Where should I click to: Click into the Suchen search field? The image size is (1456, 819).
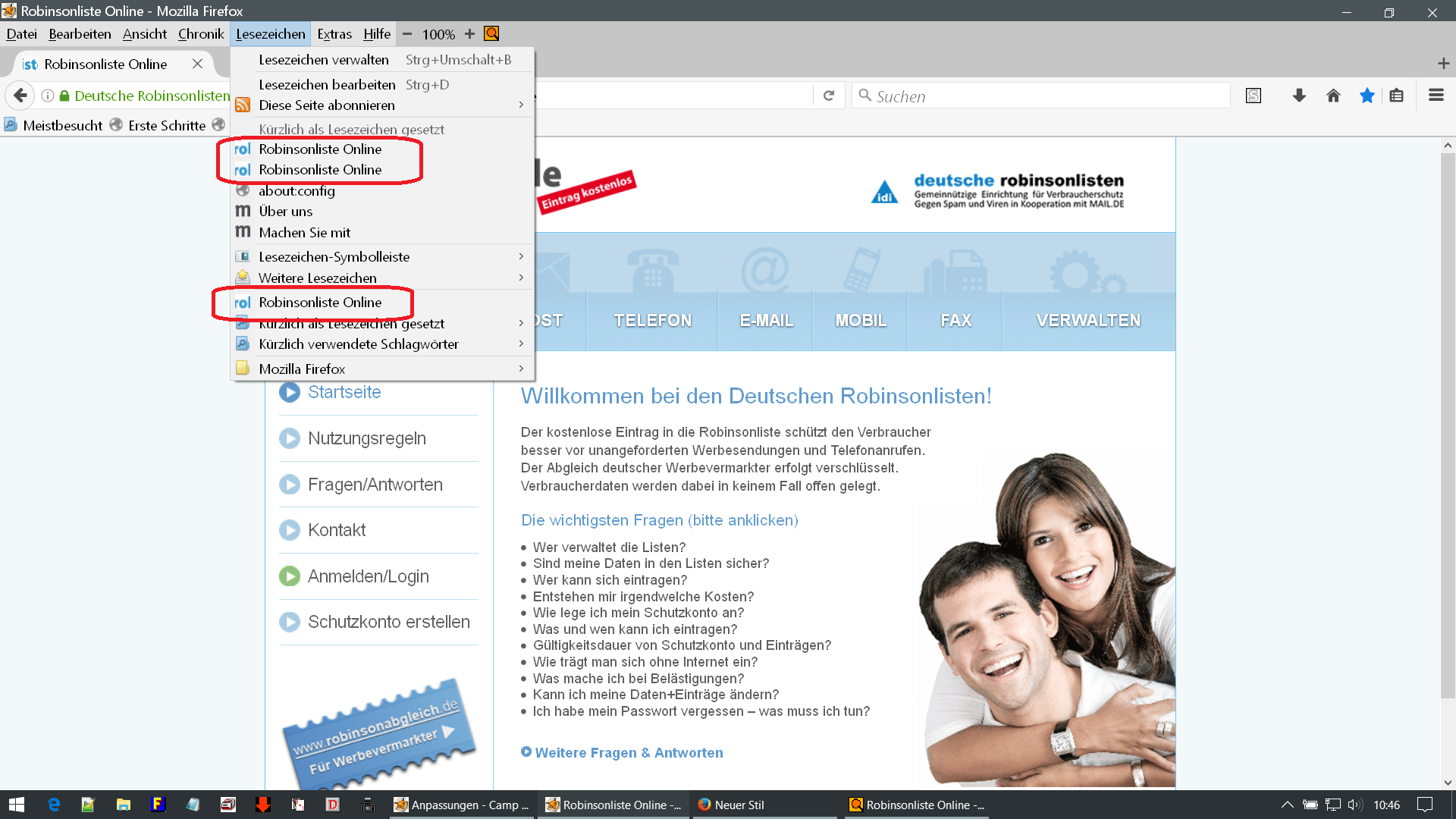[x=1046, y=96]
